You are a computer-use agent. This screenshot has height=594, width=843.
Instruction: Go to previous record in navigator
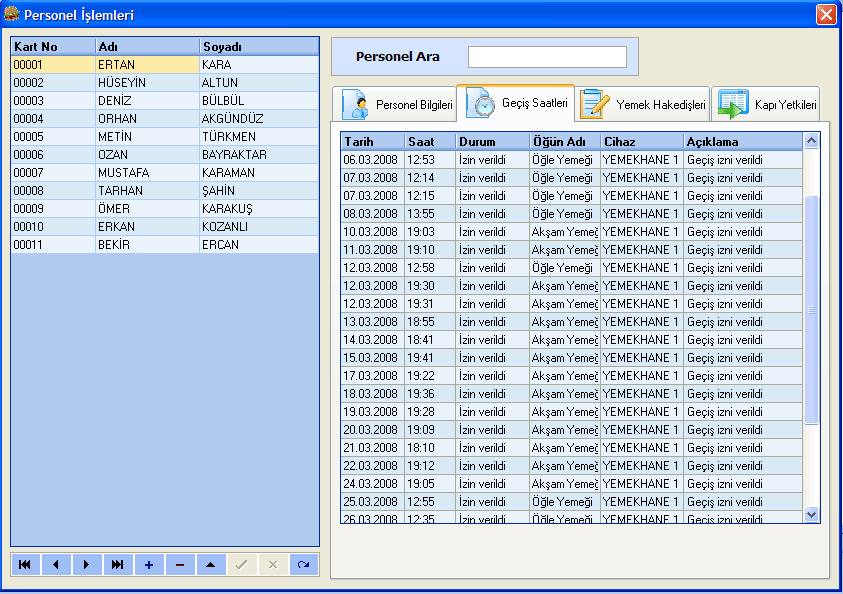[x=55, y=565]
